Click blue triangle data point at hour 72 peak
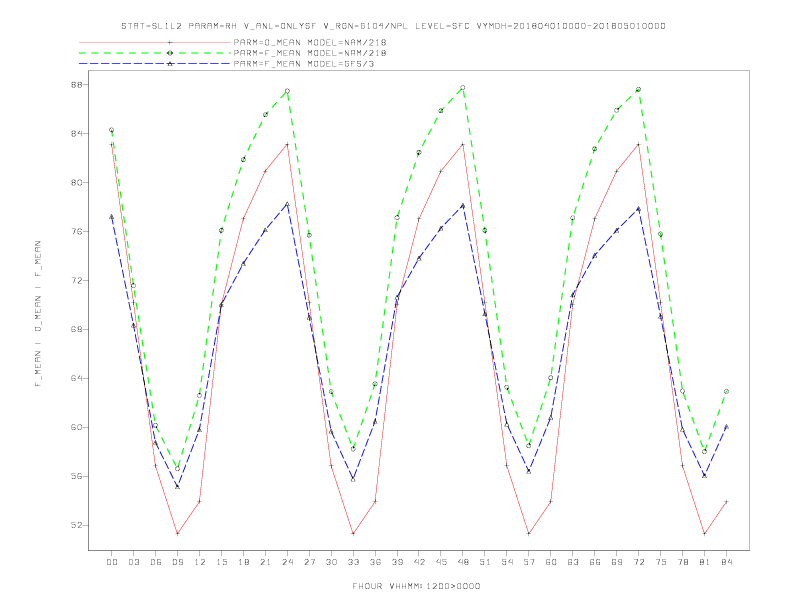The height and width of the screenshot is (612, 792). [638, 209]
